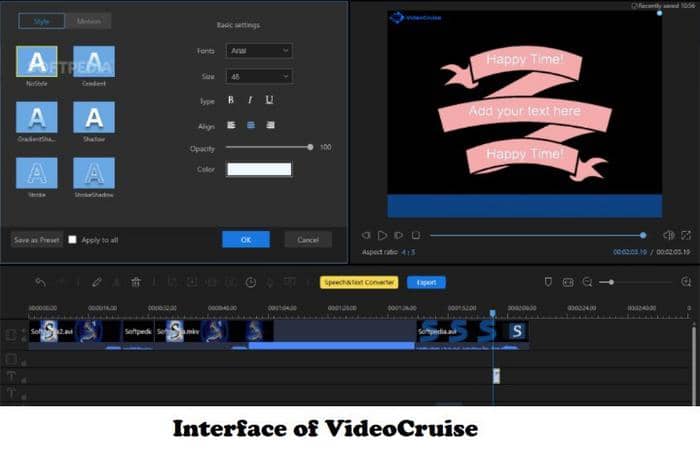Open fullscreen preview with expand icon
Image resolution: width=700 pixels, height=454 pixels.
coord(686,235)
